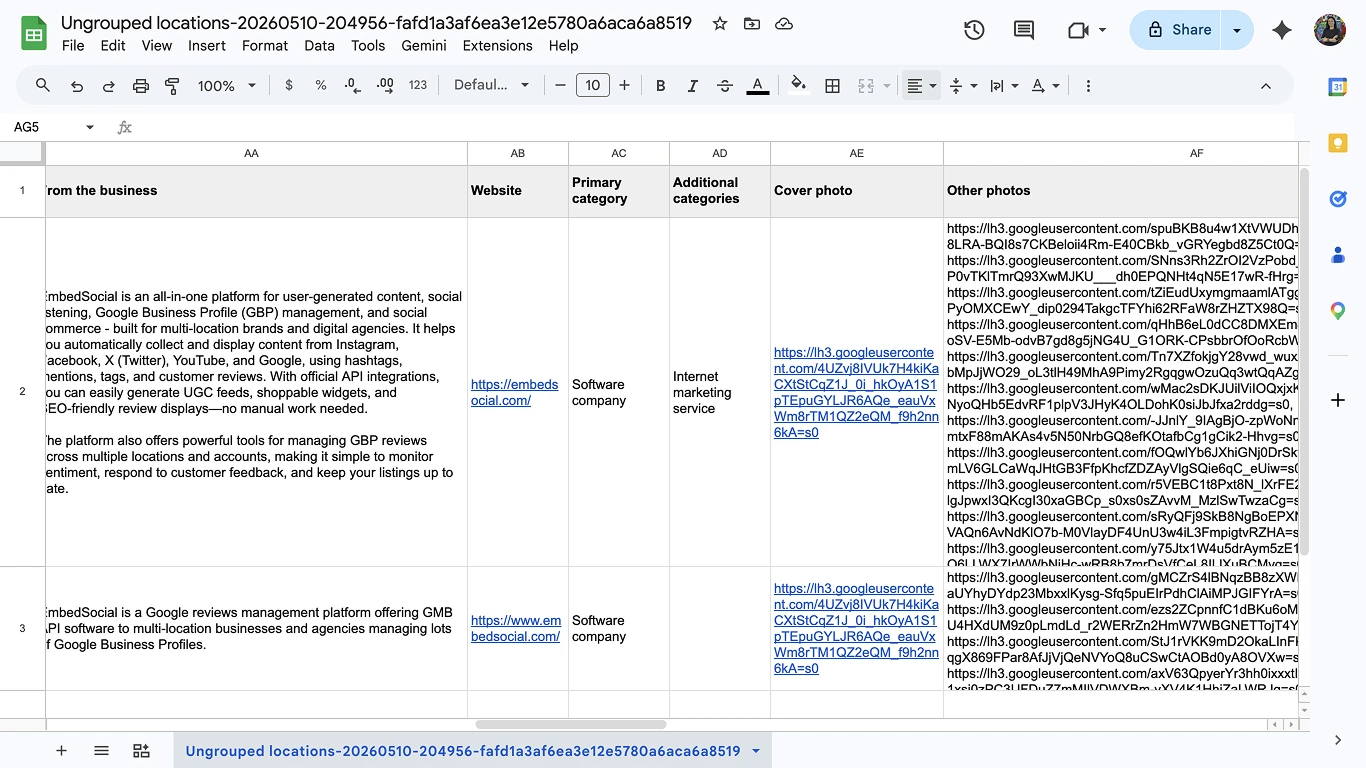
Task: Decrease decimal places
Action: [352, 86]
